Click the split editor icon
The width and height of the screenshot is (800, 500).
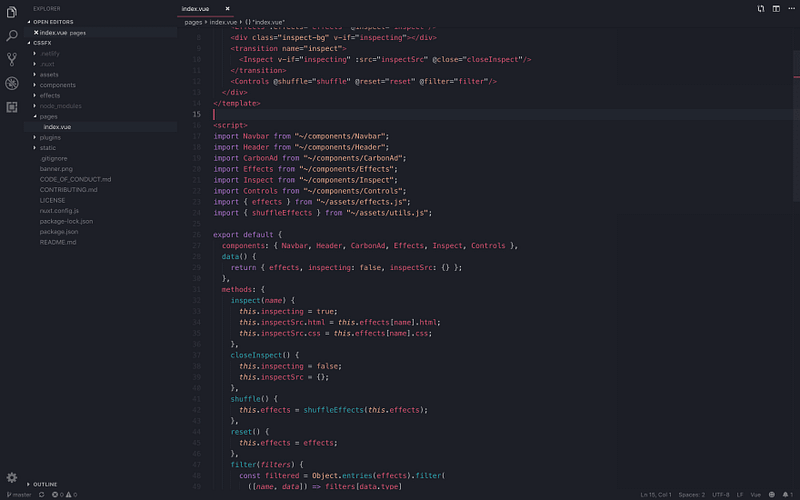[776, 9]
